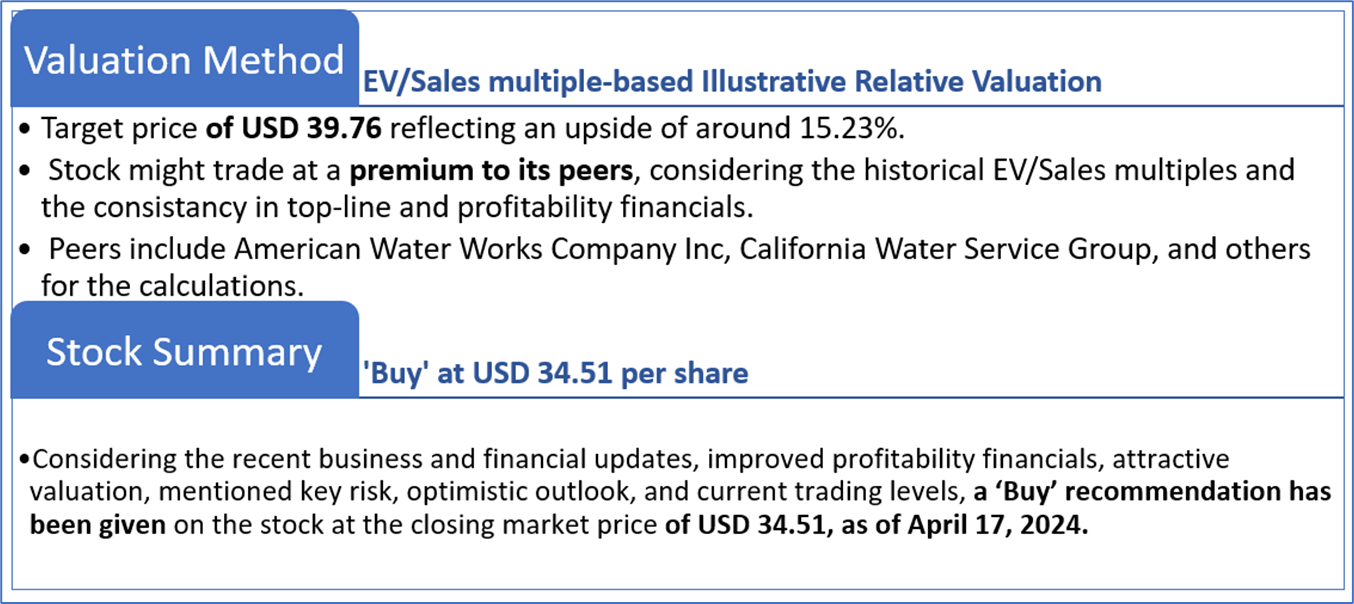Click the bullet before "Peers include"
The width and height of the screenshot is (1354, 604).
(x=24, y=249)
